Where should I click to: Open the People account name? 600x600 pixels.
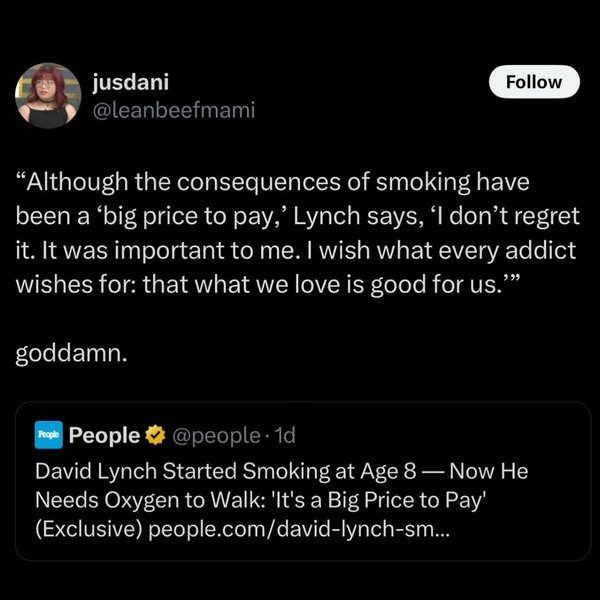click(x=104, y=436)
